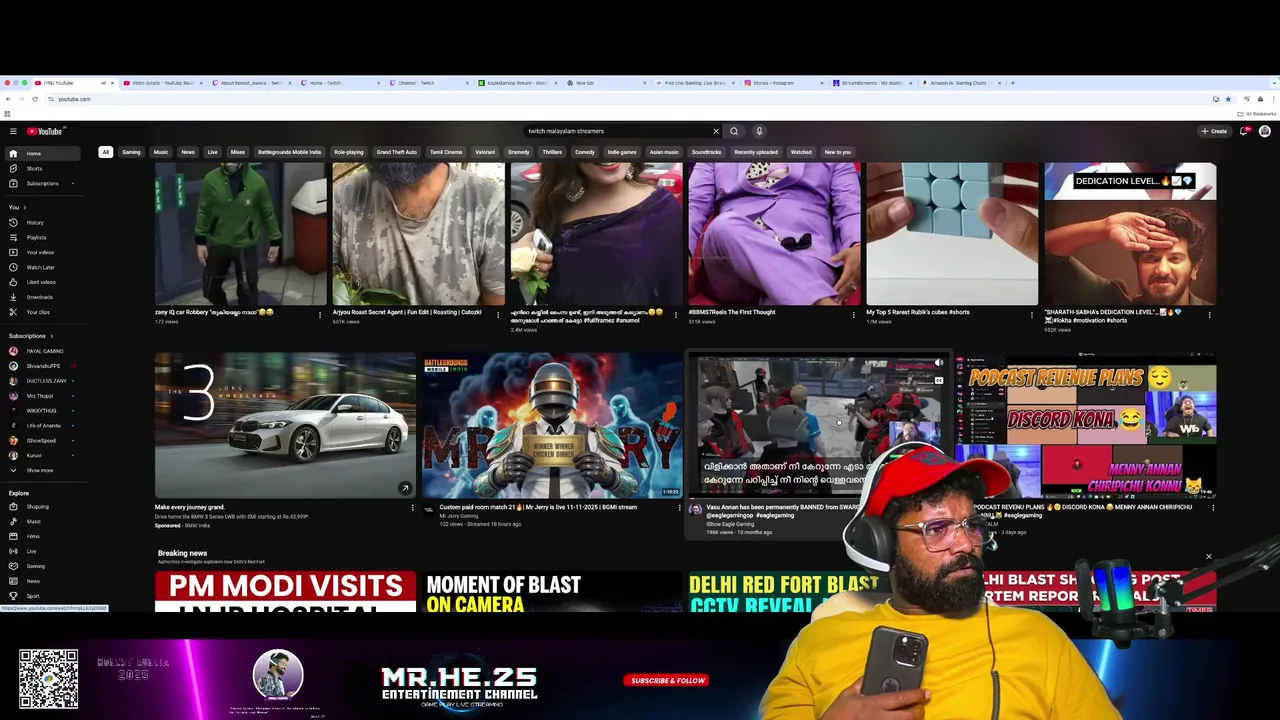Open Mr Jerry BGMI stream thumbnail
The image size is (1280, 720).
coord(552,424)
